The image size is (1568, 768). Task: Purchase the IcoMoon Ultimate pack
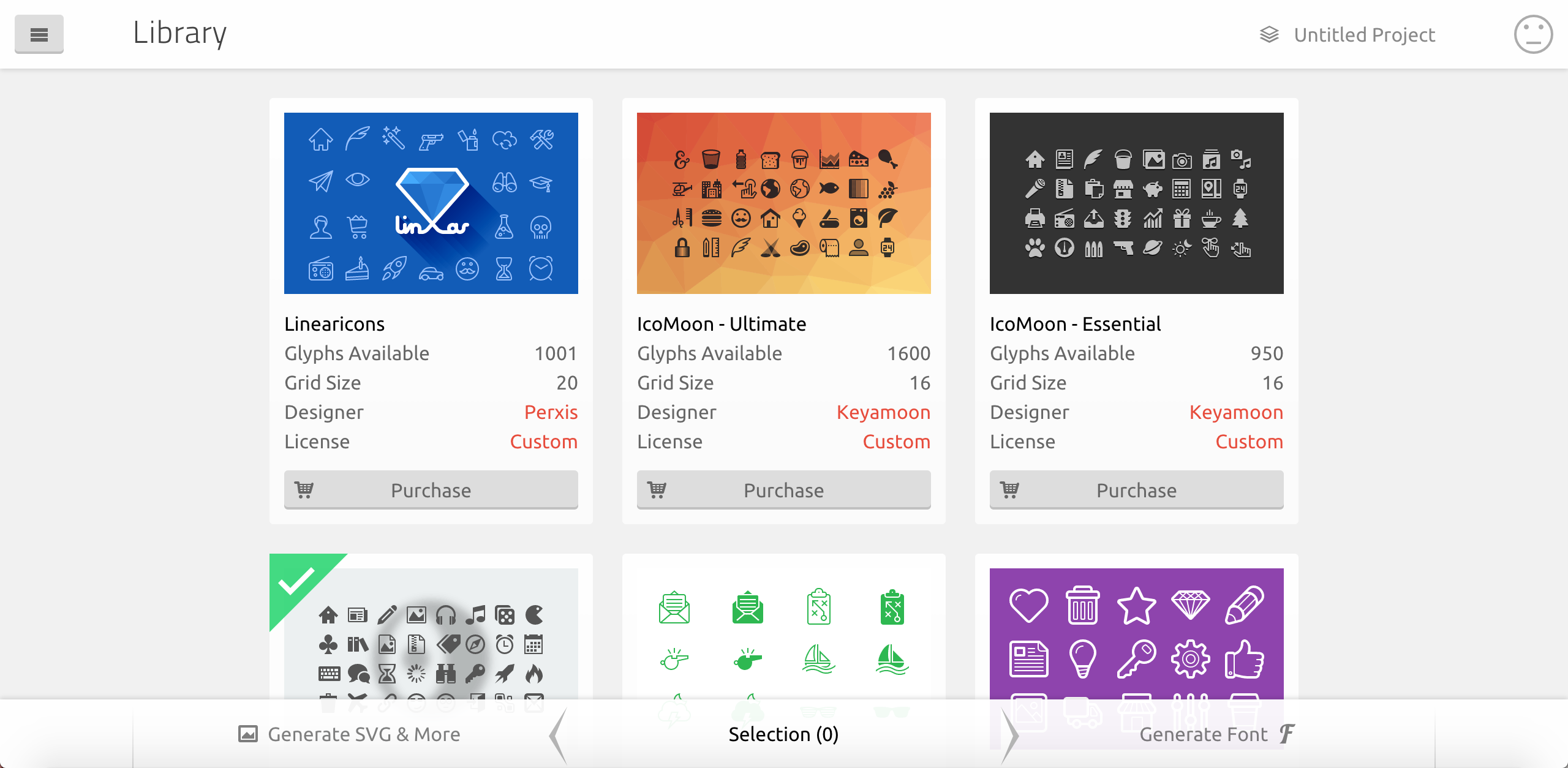point(783,490)
